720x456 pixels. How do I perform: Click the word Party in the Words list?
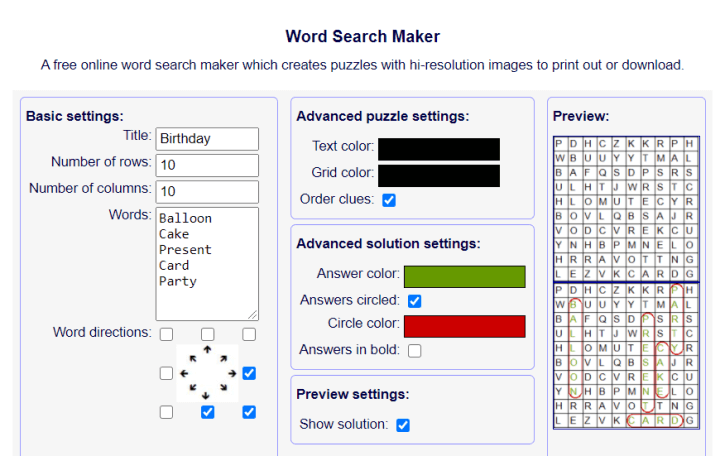pos(178,281)
